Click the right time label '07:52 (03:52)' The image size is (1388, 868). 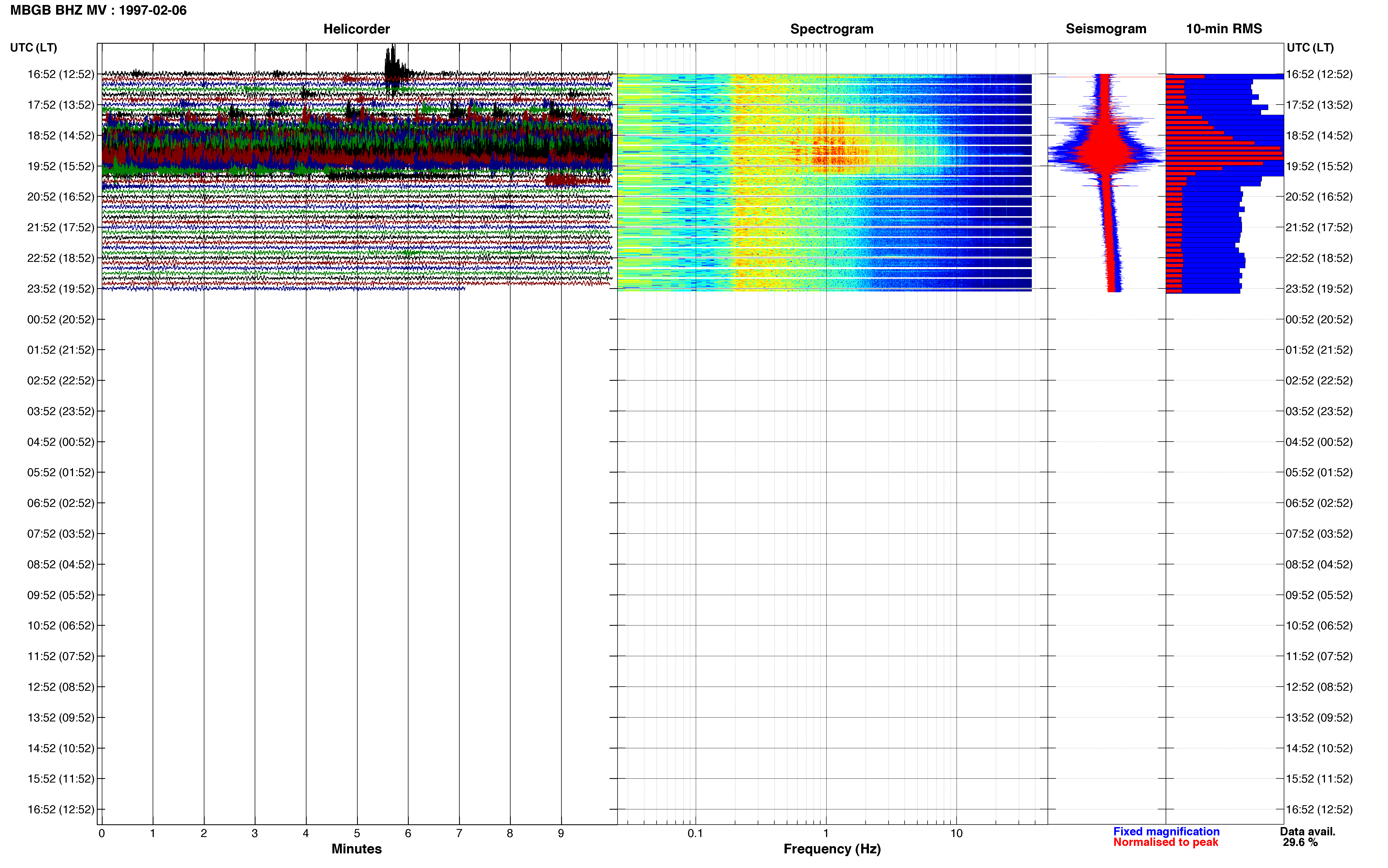1319,533
